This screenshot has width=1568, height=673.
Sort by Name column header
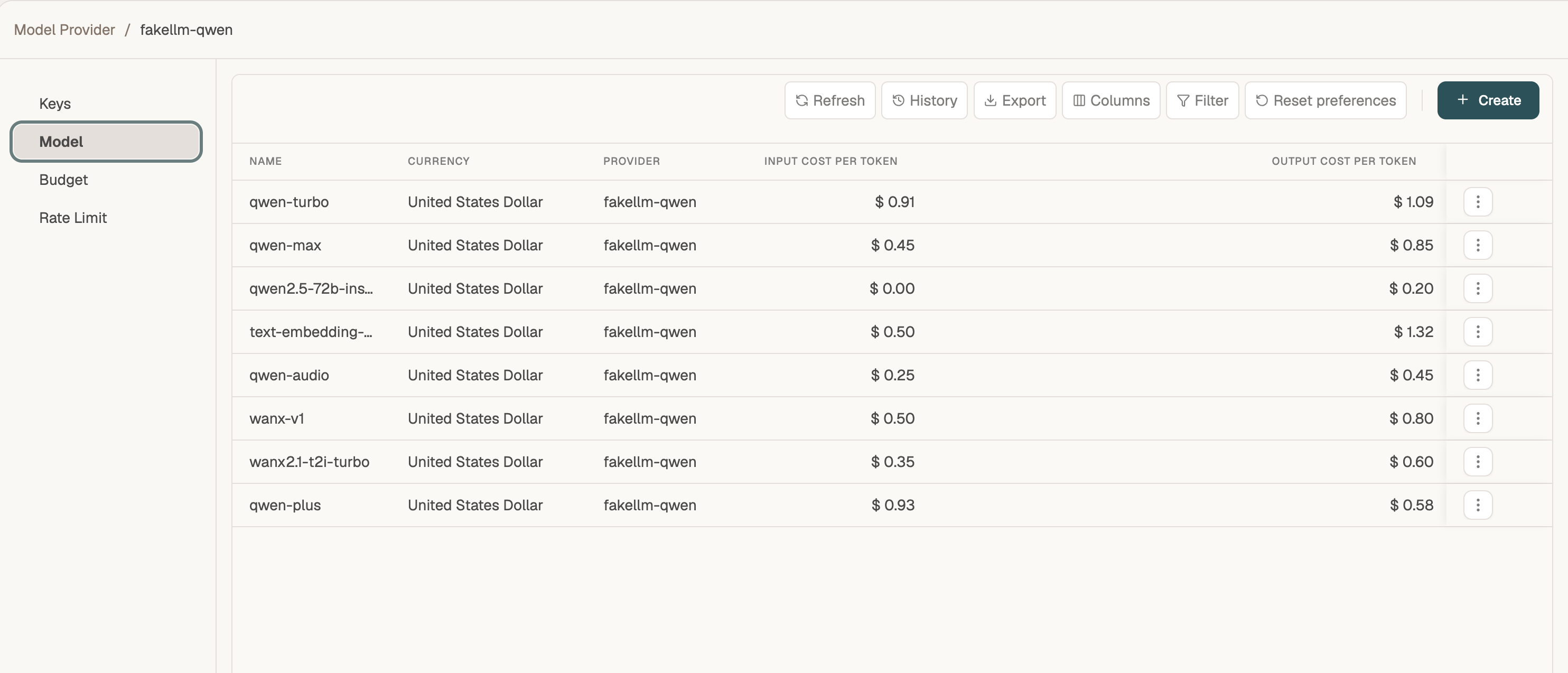[265, 161]
